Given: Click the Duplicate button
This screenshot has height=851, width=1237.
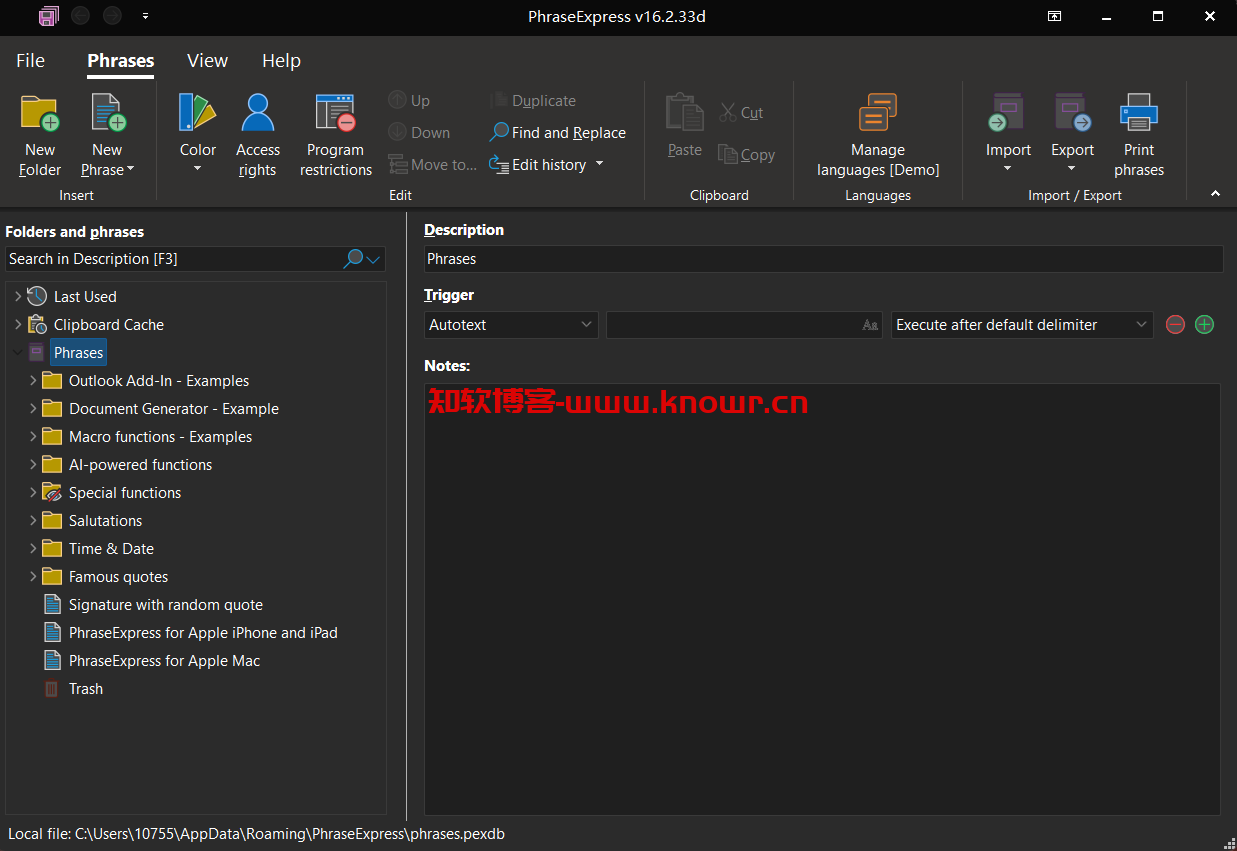Looking at the screenshot, I should tap(532, 101).
